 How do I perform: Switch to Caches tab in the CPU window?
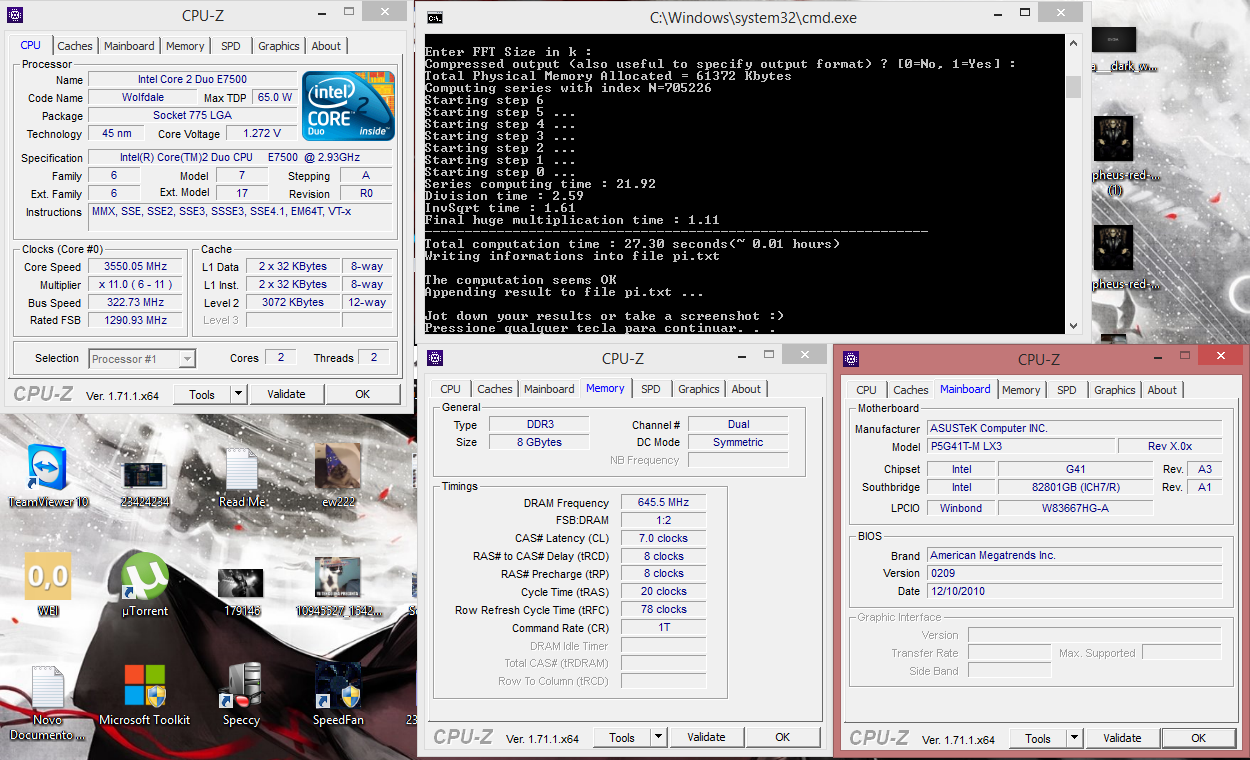[x=75, y=46]
